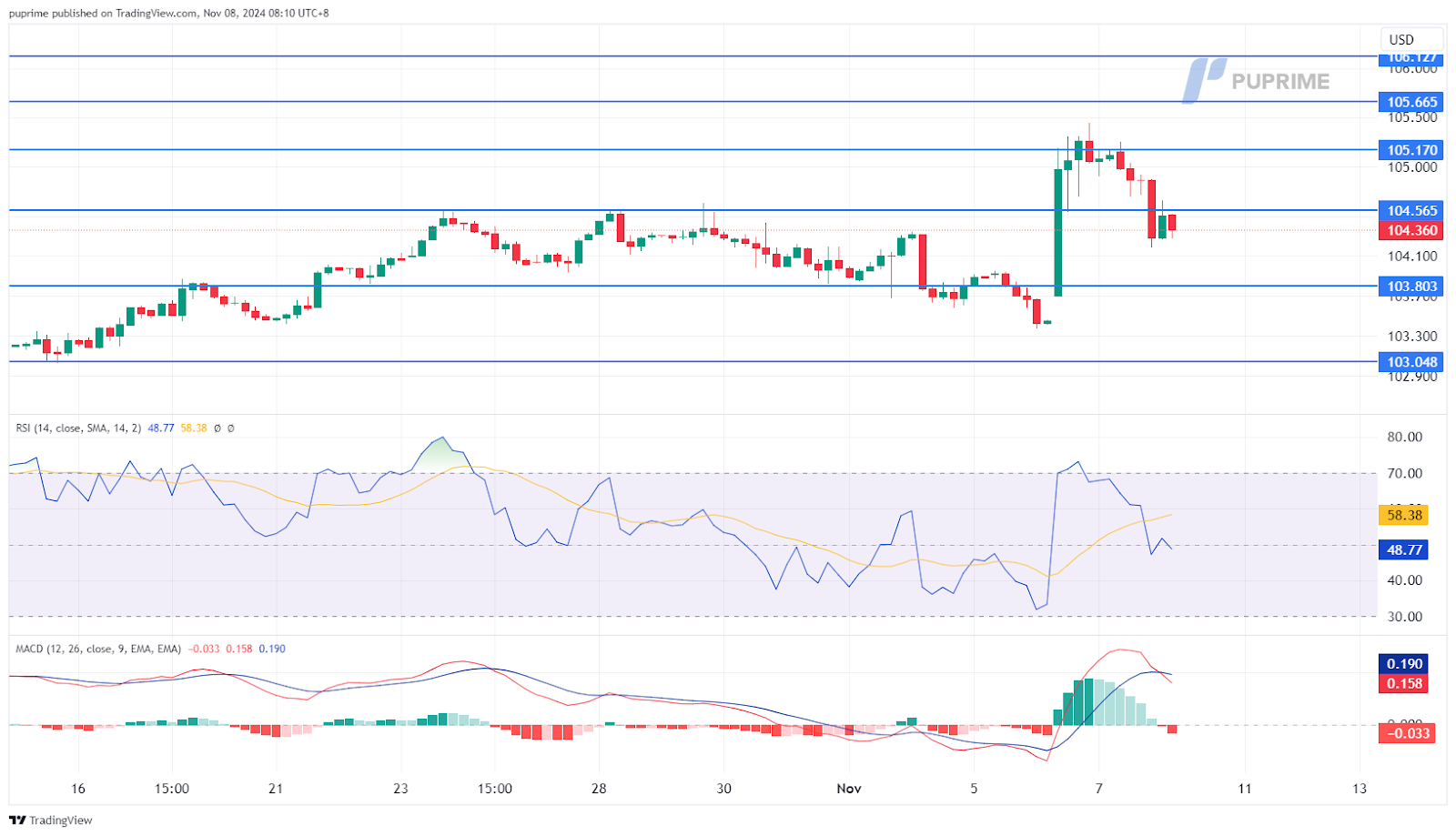Click the blue 48.77 value in RSI legend
1456x836 pixels.
click(161, 428)
